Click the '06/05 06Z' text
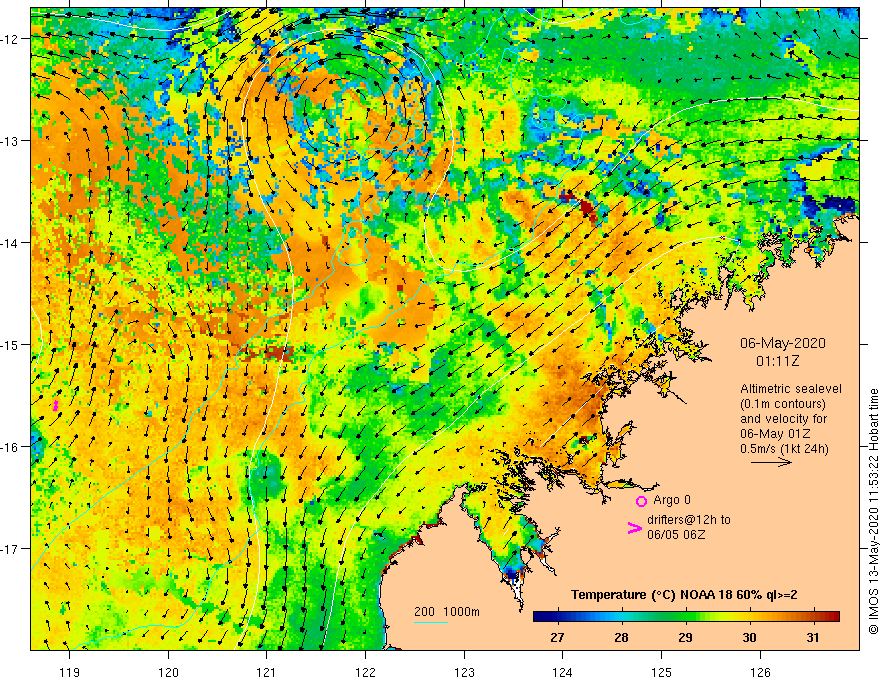 (x=676, y=535)
